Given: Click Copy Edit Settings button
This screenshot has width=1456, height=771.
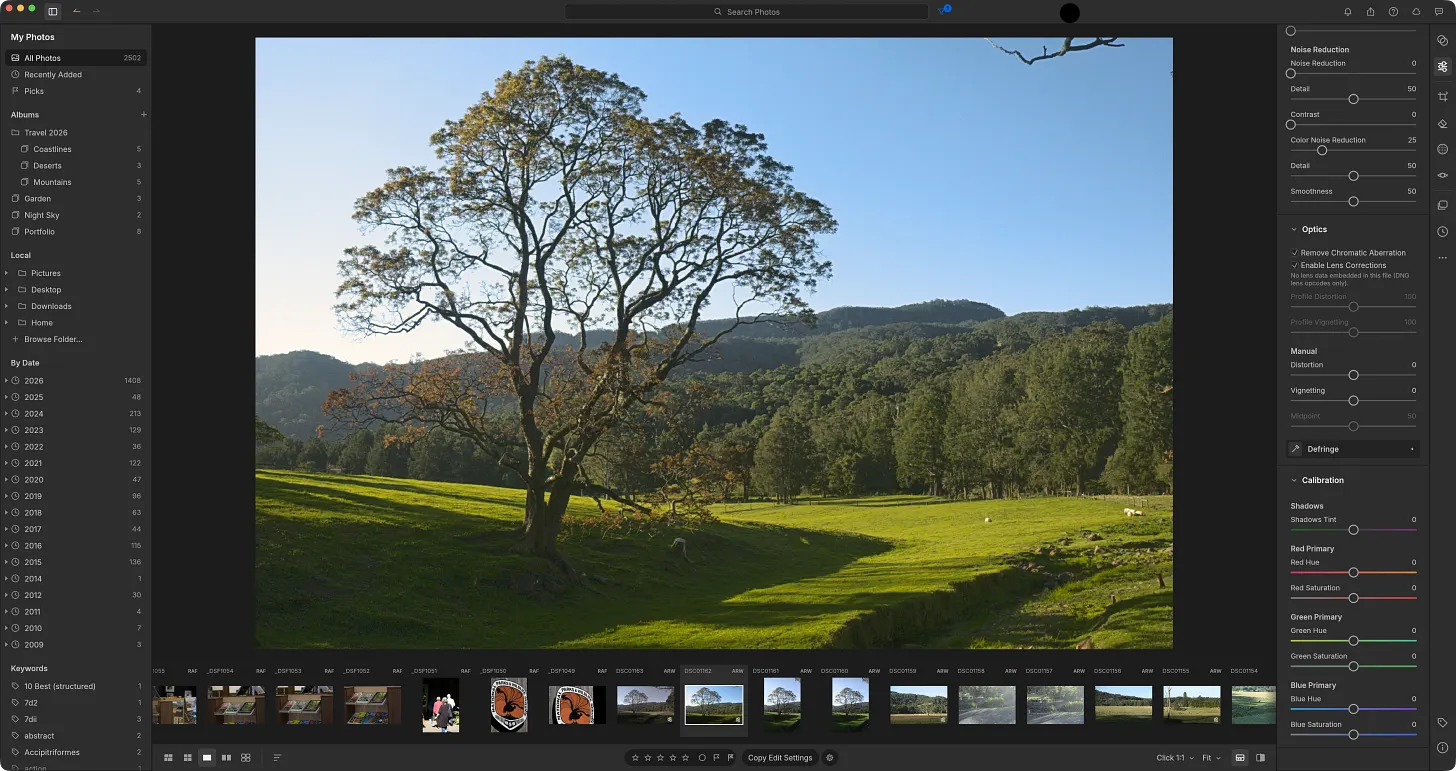Looking at the screenshot, I should pyautogui.click(x=780, y=758).
